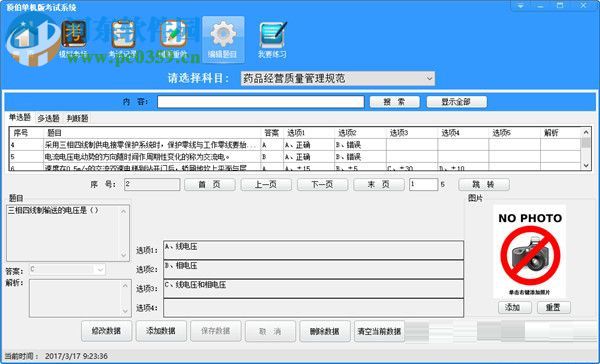Click the 重置 picture reset button
Viewport: 600px width, 364px height.
point(554,307)
